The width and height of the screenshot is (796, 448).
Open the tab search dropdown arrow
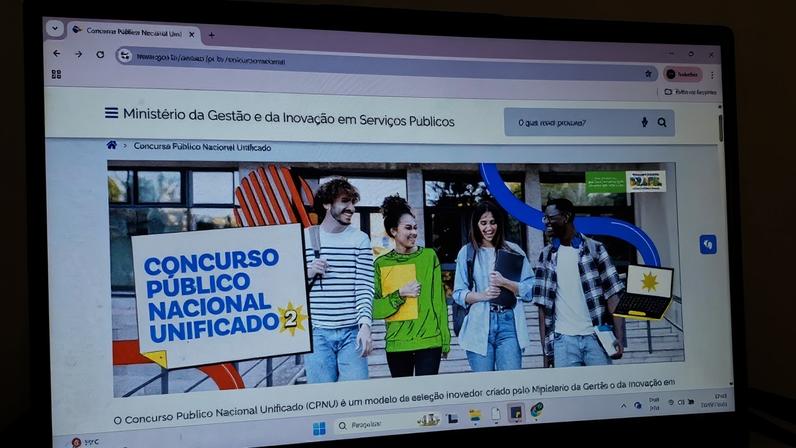coord(54,28)
